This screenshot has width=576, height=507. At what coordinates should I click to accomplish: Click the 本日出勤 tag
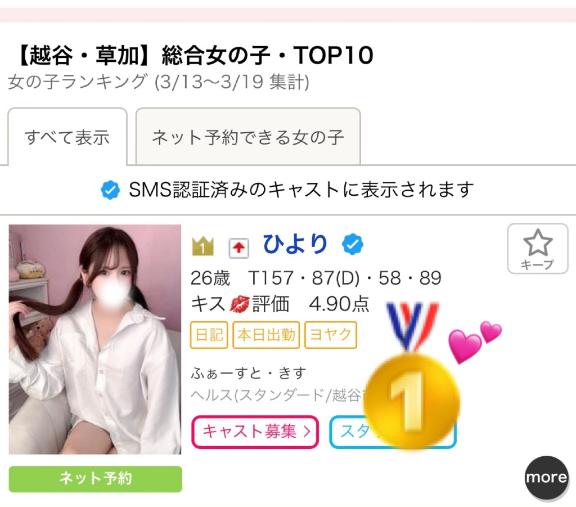pyautogui.click(x=266, y=335)
